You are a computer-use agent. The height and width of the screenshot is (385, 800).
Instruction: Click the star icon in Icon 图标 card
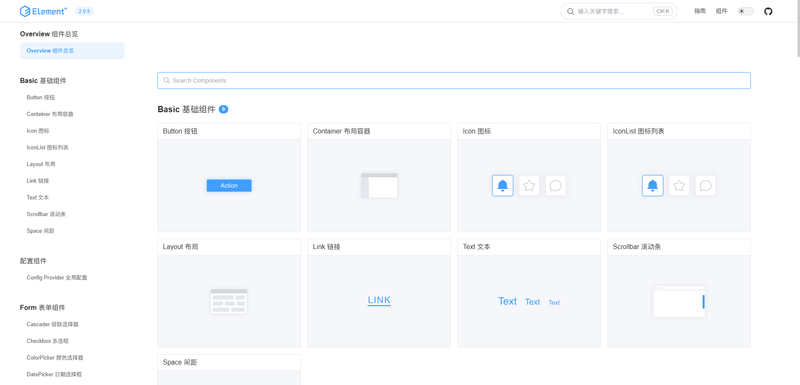529,186
